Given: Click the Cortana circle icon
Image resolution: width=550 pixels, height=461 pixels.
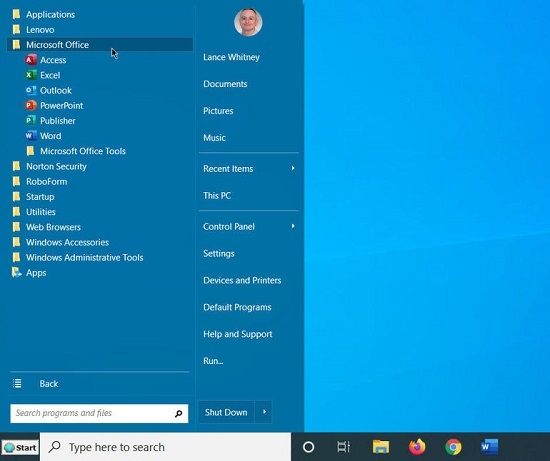Looking at the screenshot, I should [308, 447].
